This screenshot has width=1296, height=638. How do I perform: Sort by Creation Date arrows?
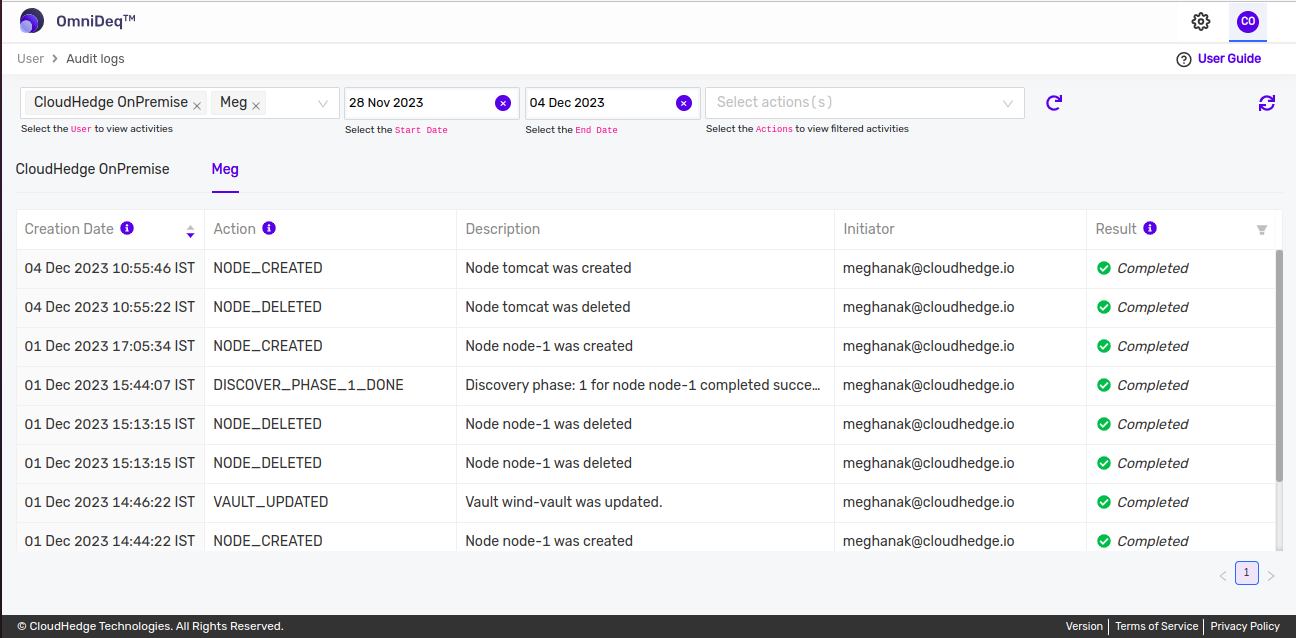point(190,231)
